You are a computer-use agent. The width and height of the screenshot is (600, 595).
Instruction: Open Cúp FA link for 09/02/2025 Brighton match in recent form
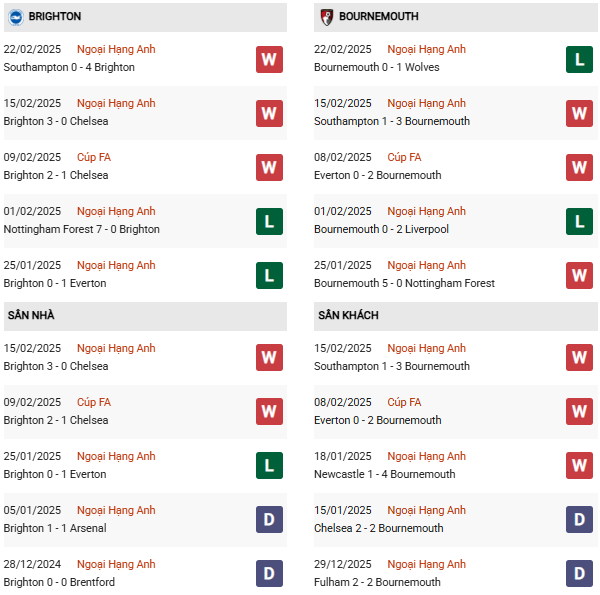[x=94, y=157]
